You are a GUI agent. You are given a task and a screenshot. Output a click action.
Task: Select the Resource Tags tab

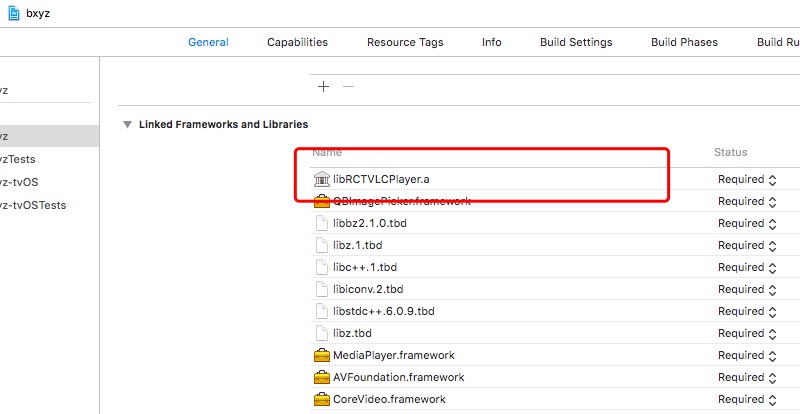[x=405, y=42]
